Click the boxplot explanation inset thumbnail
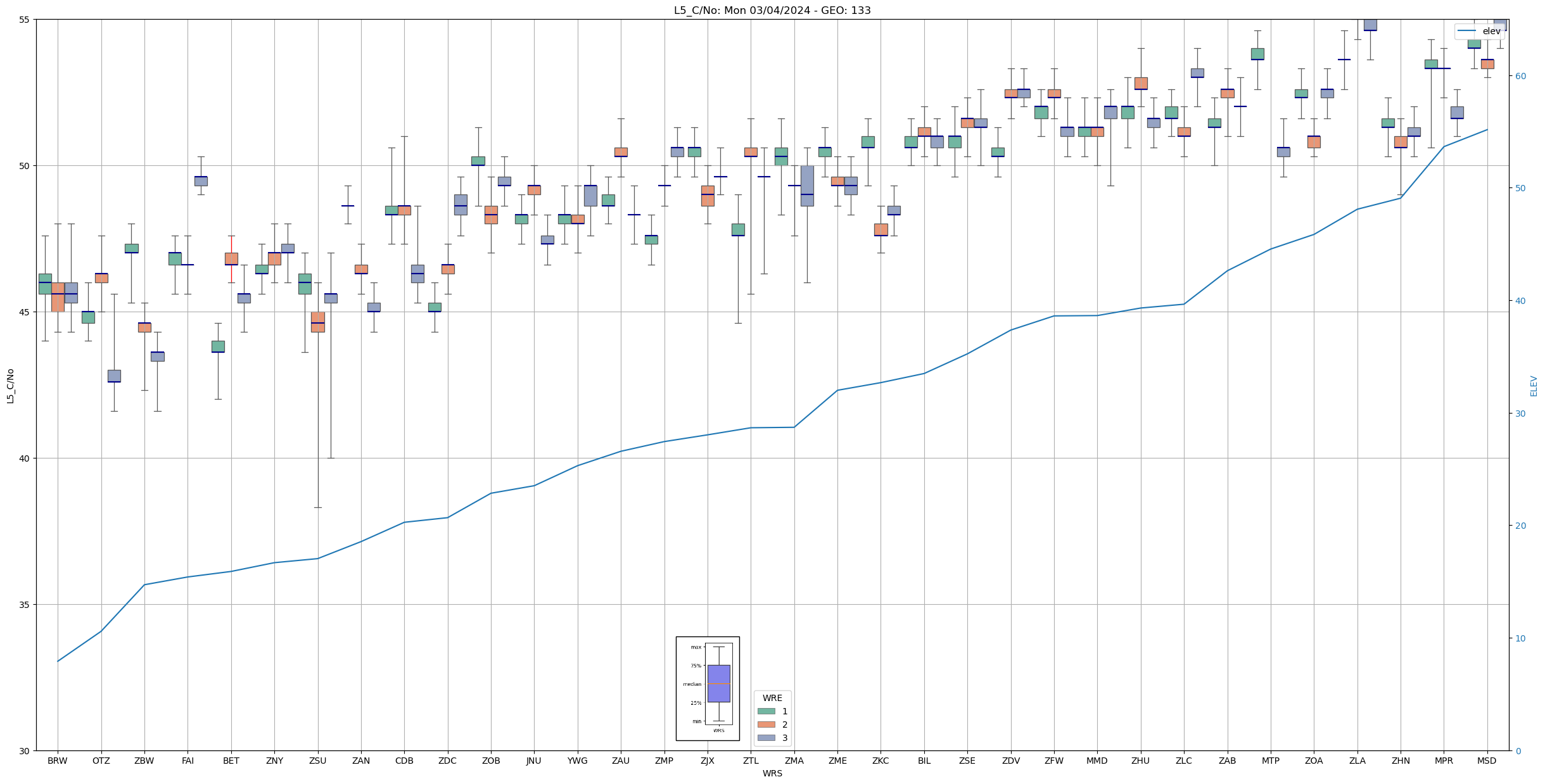This screenshot has height=784, width=1545. (x=708, y=688)
